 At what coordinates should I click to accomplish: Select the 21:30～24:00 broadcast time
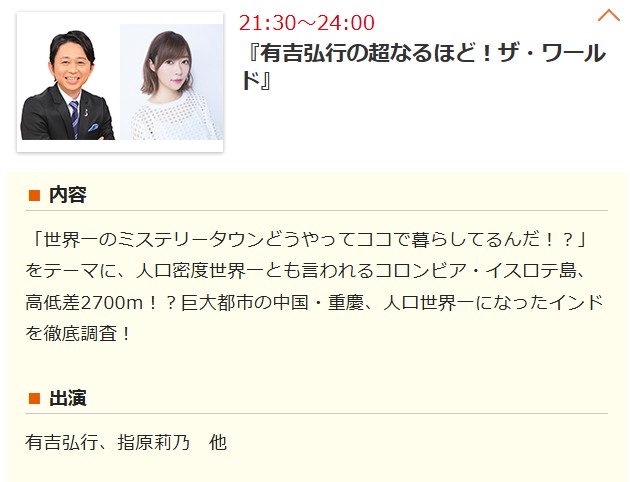point(307,22)
